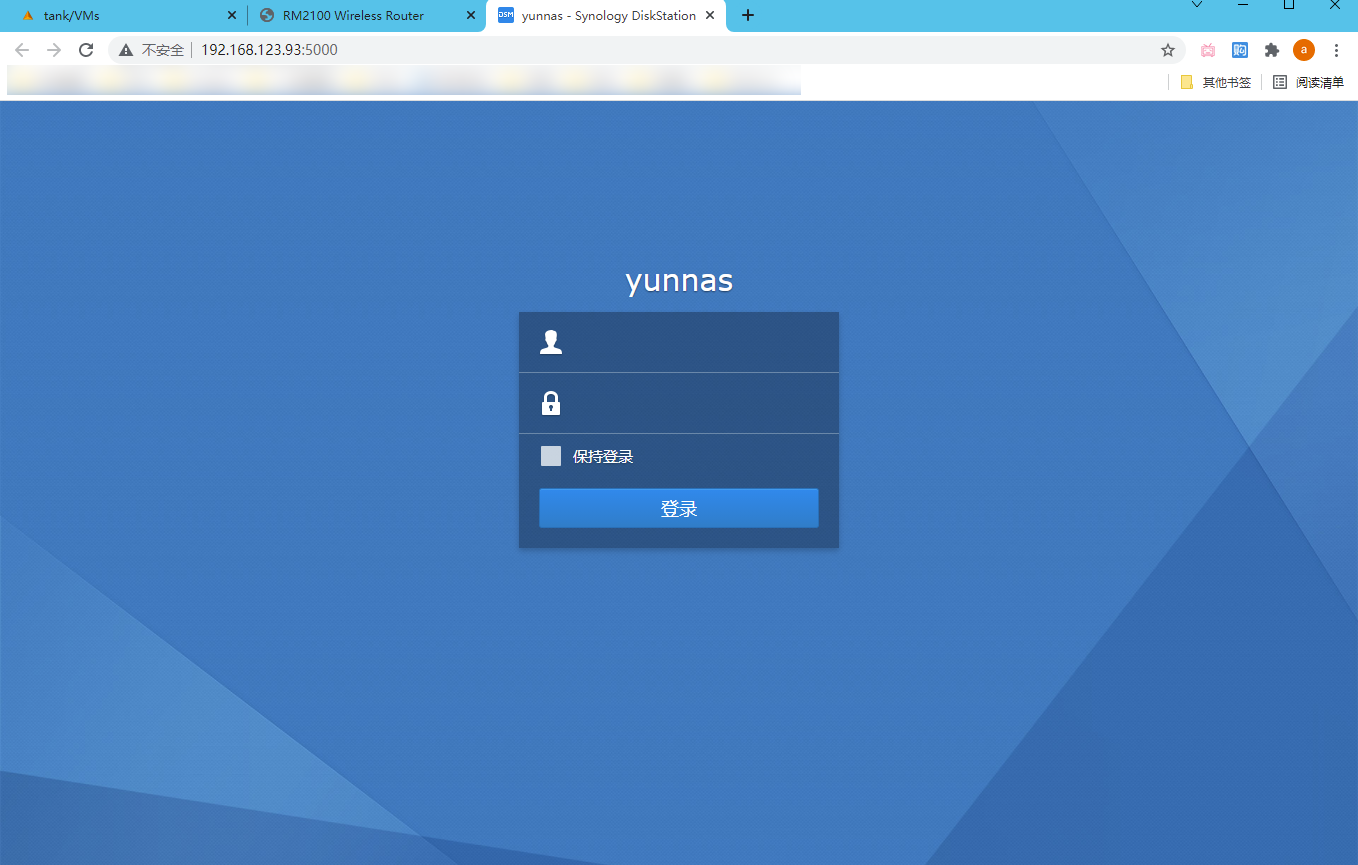Image resolution: width=1358 pixels, height=865 pixels.
Task: Enable the 保持登录 checkbox
Action: coord(550,456)
